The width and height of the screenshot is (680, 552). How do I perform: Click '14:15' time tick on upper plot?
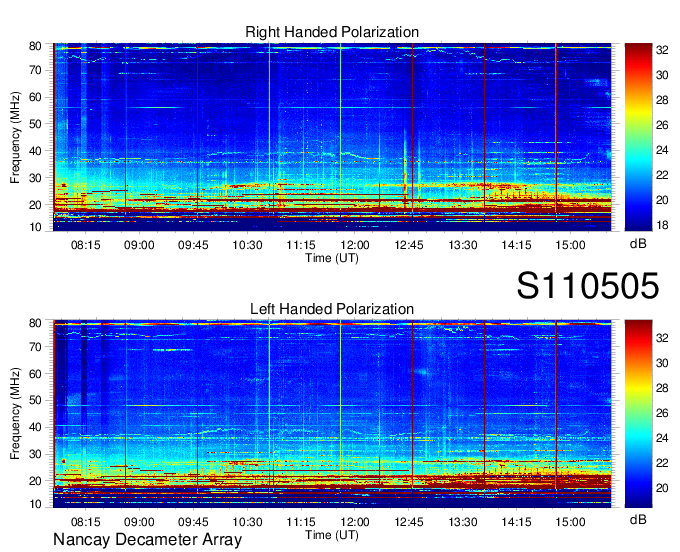(x=517, y=245)
